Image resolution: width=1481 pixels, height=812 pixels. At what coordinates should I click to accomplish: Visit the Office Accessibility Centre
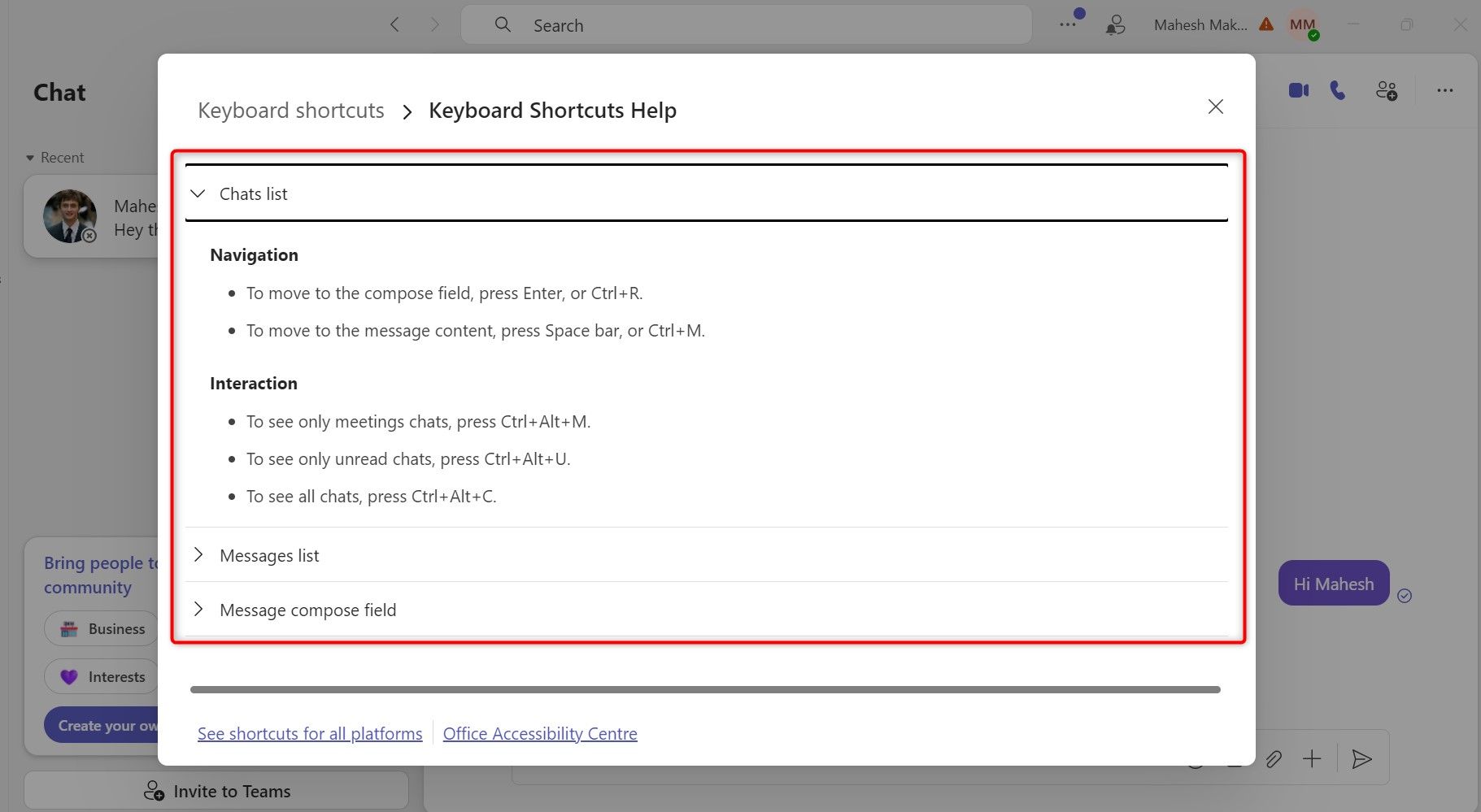[540, 732]
